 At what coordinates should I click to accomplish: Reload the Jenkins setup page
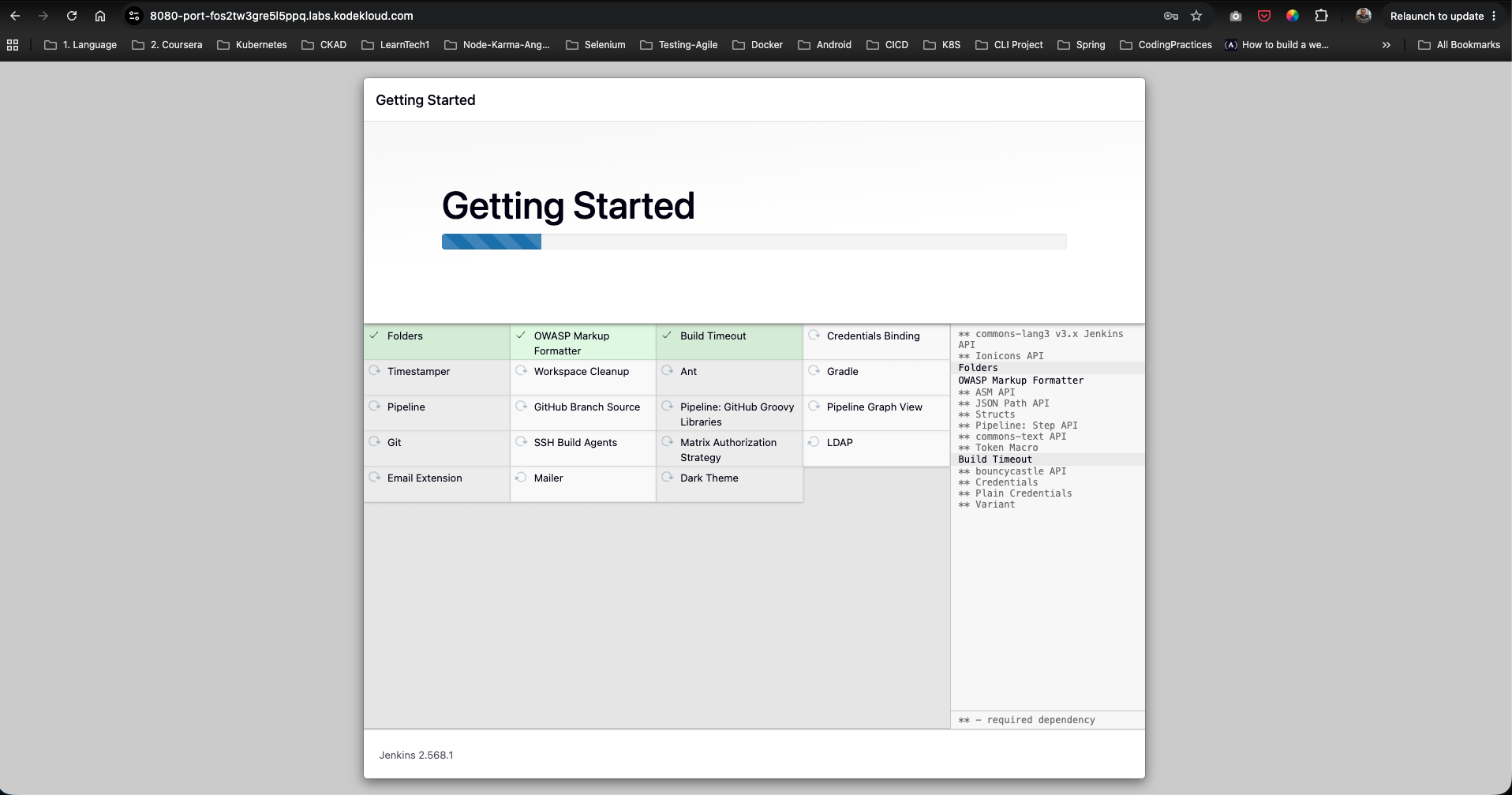point(72,16)
